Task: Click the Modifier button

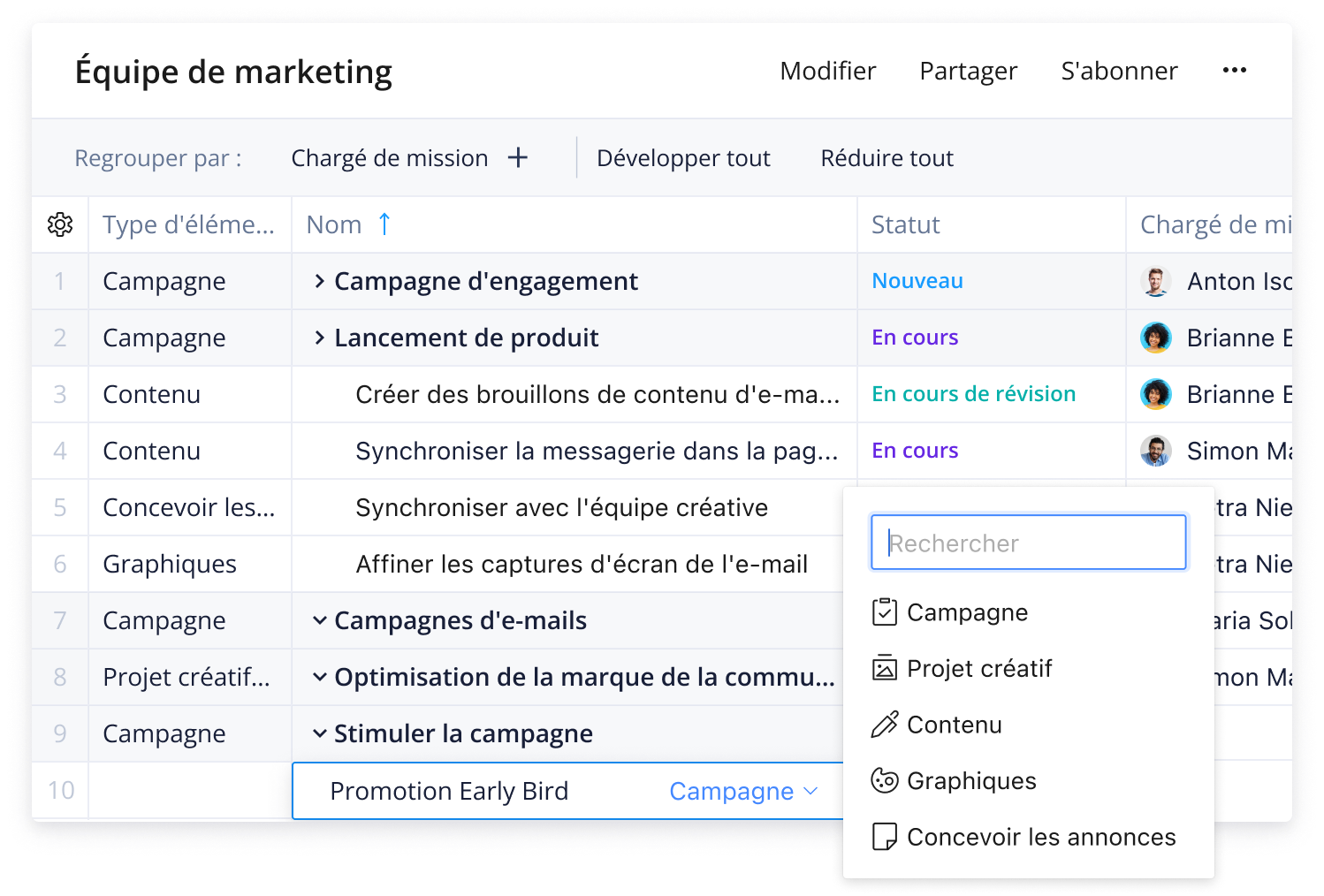Action: pos(827,71)
